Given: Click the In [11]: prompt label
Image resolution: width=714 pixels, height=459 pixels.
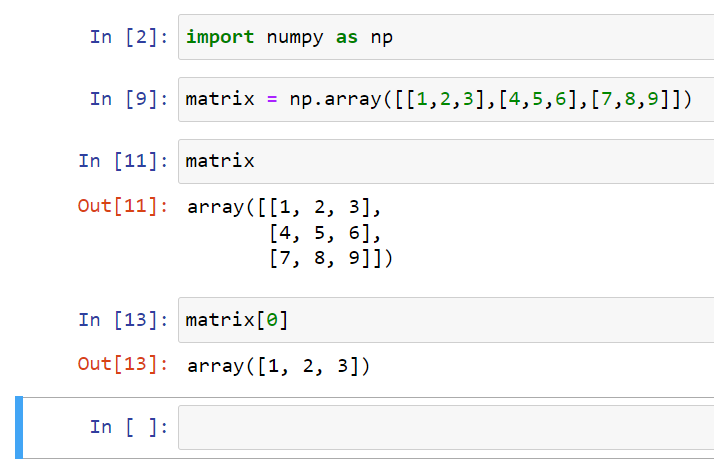Looking at the screenshot, I should click(123, 161).
